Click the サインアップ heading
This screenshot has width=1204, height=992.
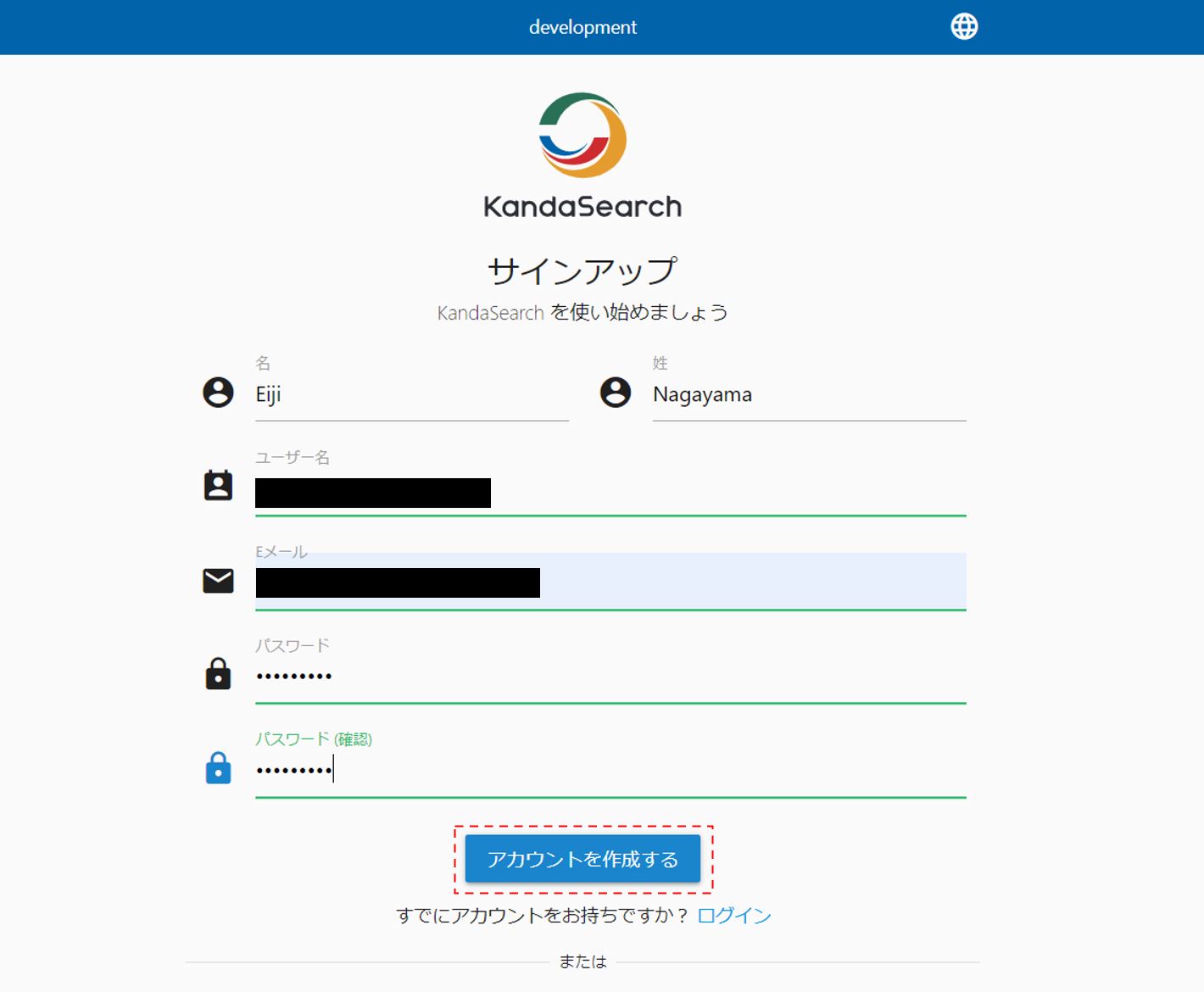[582, 271]
